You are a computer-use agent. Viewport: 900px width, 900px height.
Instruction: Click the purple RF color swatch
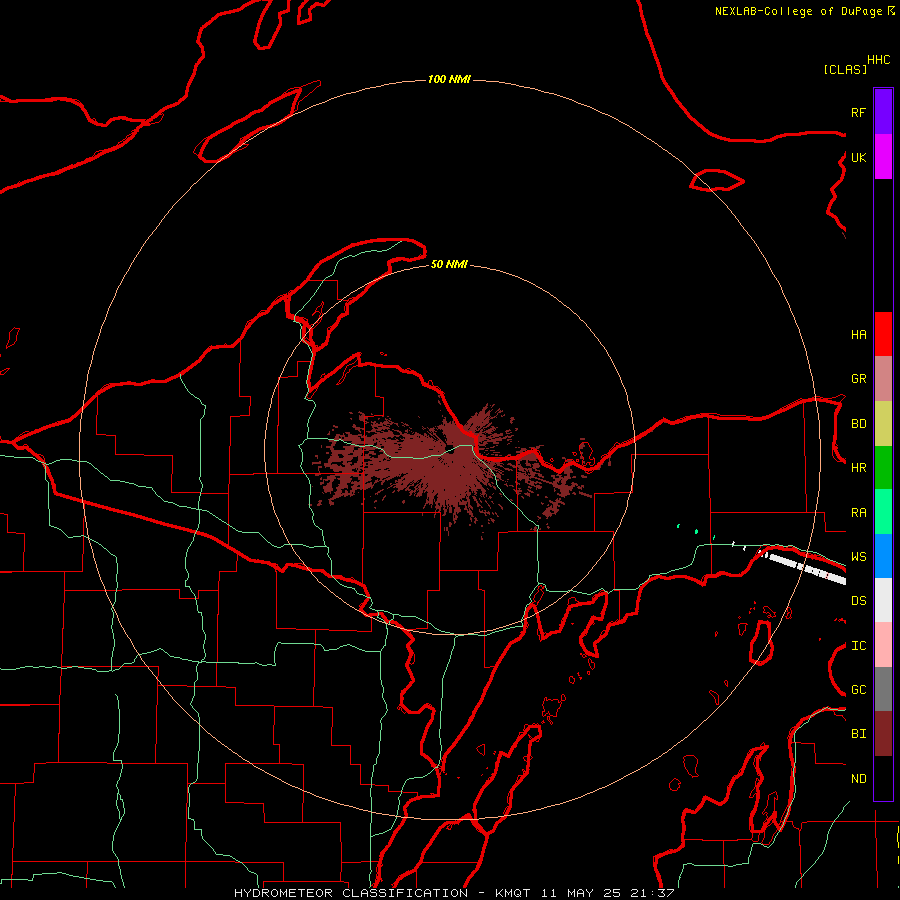883,112
